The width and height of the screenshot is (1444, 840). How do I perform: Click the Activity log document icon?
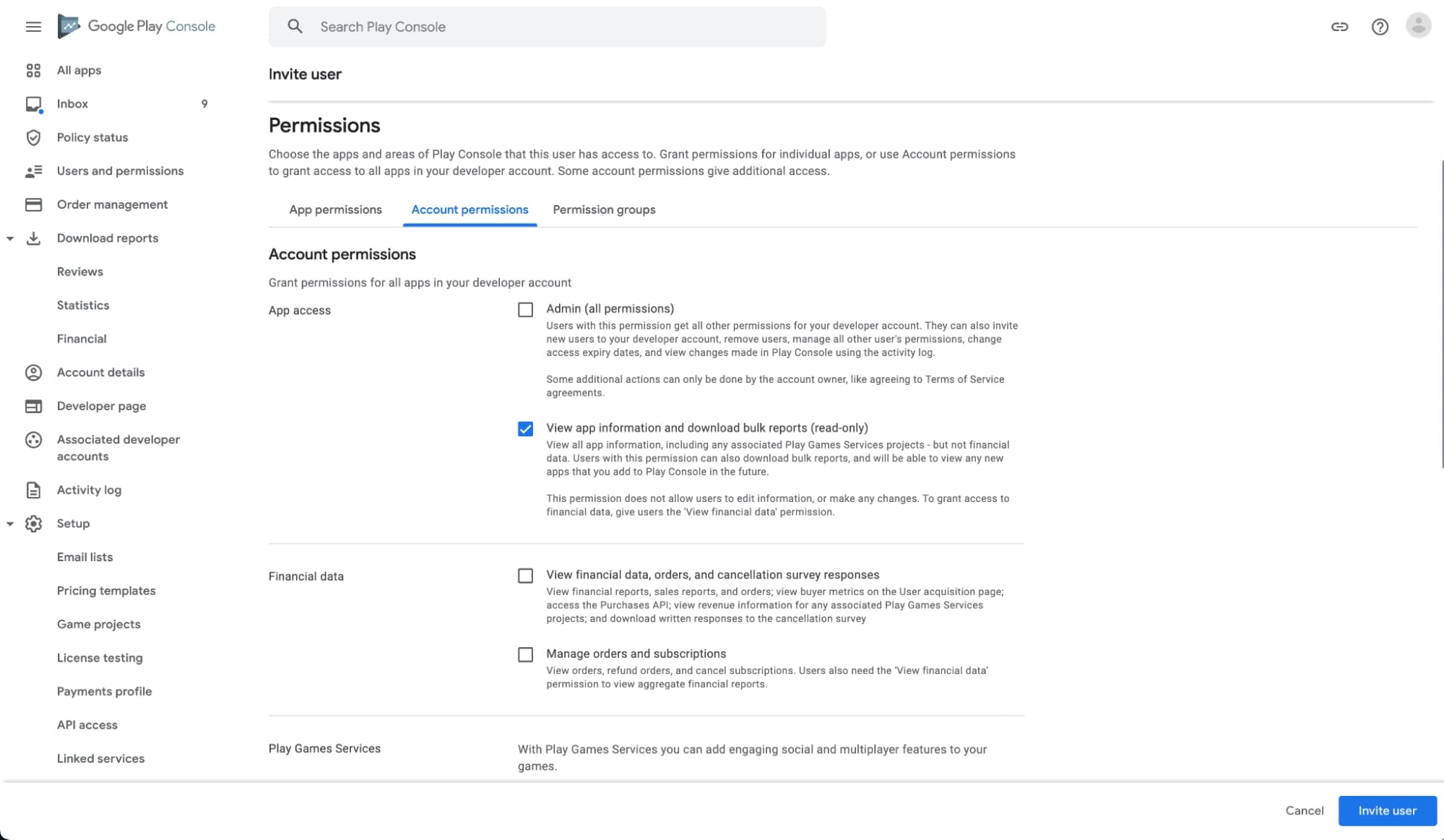point(33,490)
